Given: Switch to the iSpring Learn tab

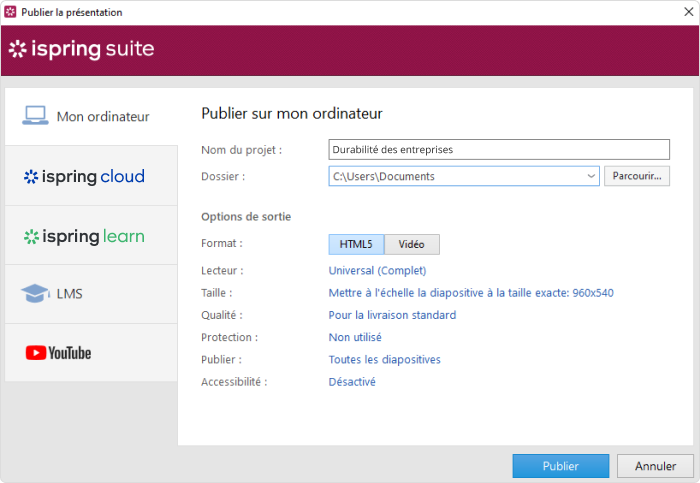Looking at the screenshot, I should click(x=91, y=235).
